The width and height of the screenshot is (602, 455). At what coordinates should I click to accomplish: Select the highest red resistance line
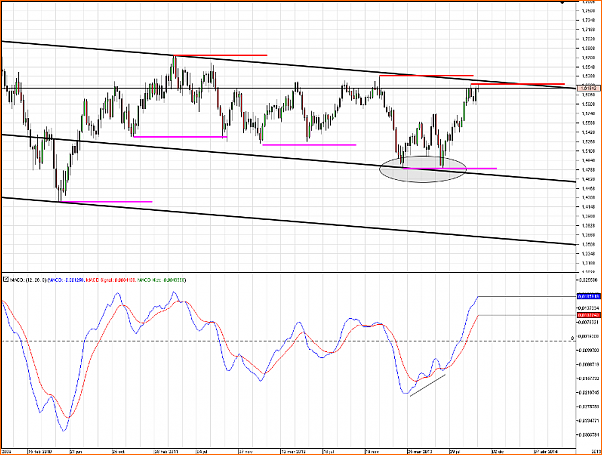[x=220, y=55]
